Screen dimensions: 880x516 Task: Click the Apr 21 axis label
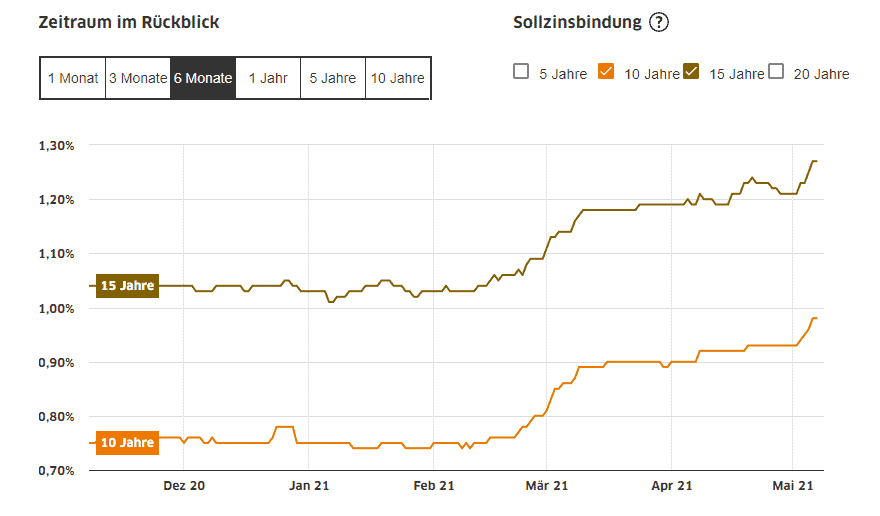click(x=670, y=486)
